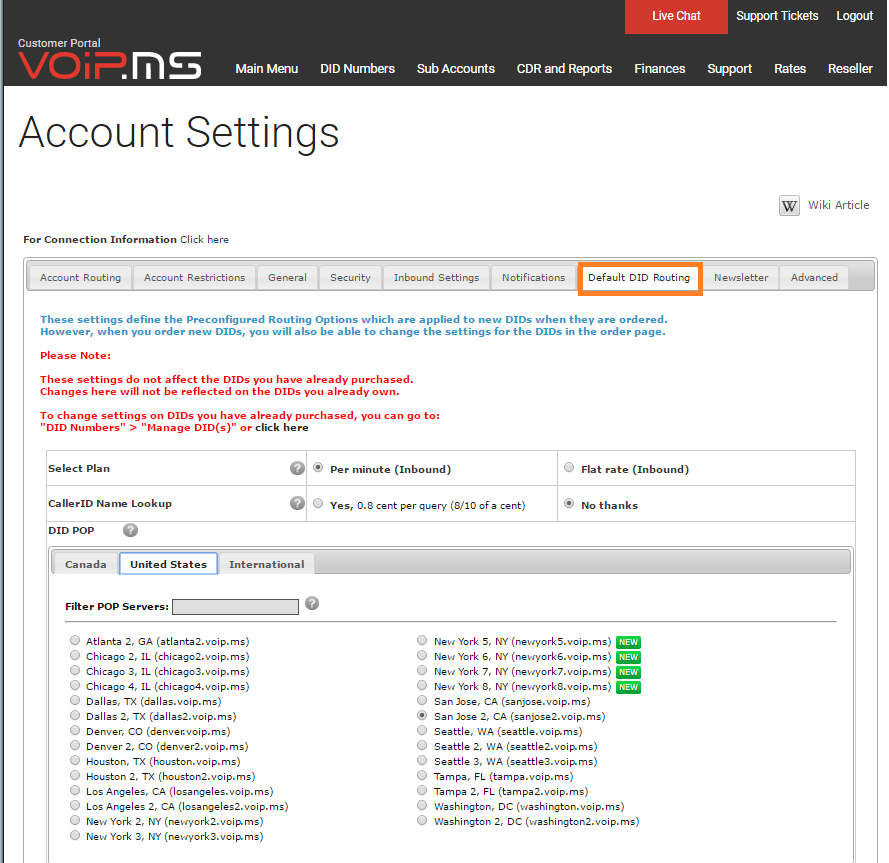Image resolution: width=889 pixels, height=863 pixels.
Task: Switch to the Security settings tab
Action: (349, 277)
